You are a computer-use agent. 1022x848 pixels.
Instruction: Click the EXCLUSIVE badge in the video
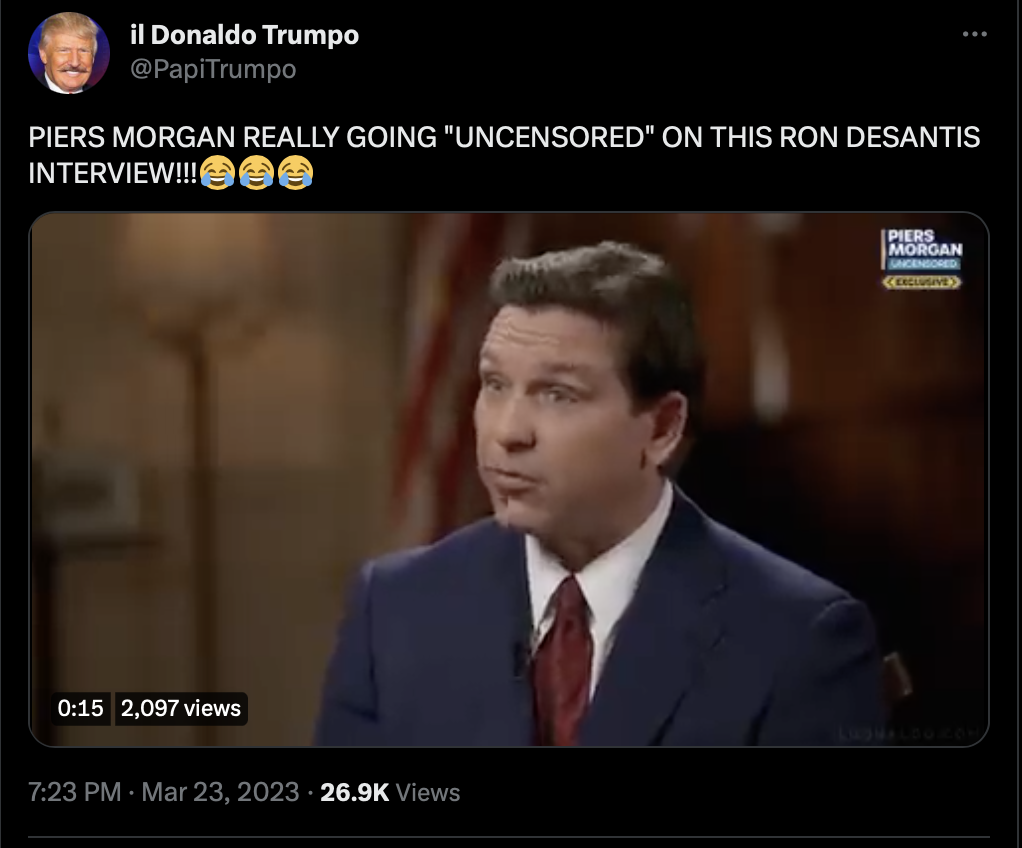[x=922, y=282]
